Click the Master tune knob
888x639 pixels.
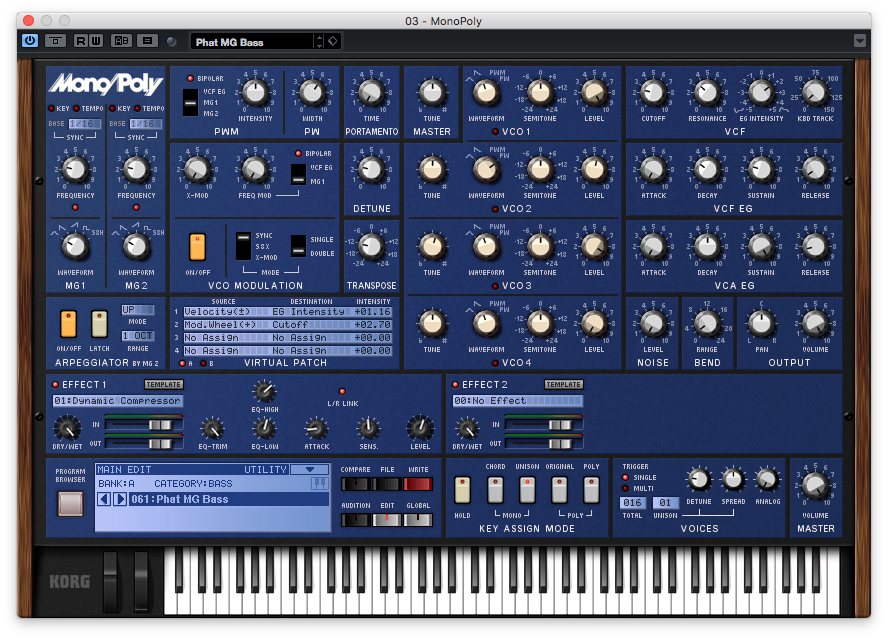[x=432, y=92]
